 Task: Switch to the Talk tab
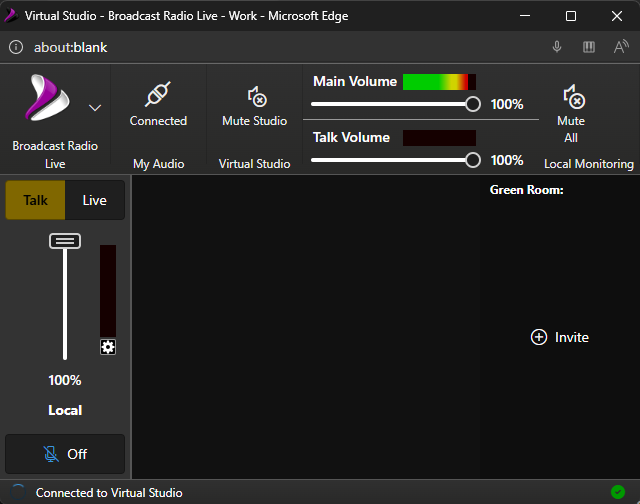pos(35,200)
